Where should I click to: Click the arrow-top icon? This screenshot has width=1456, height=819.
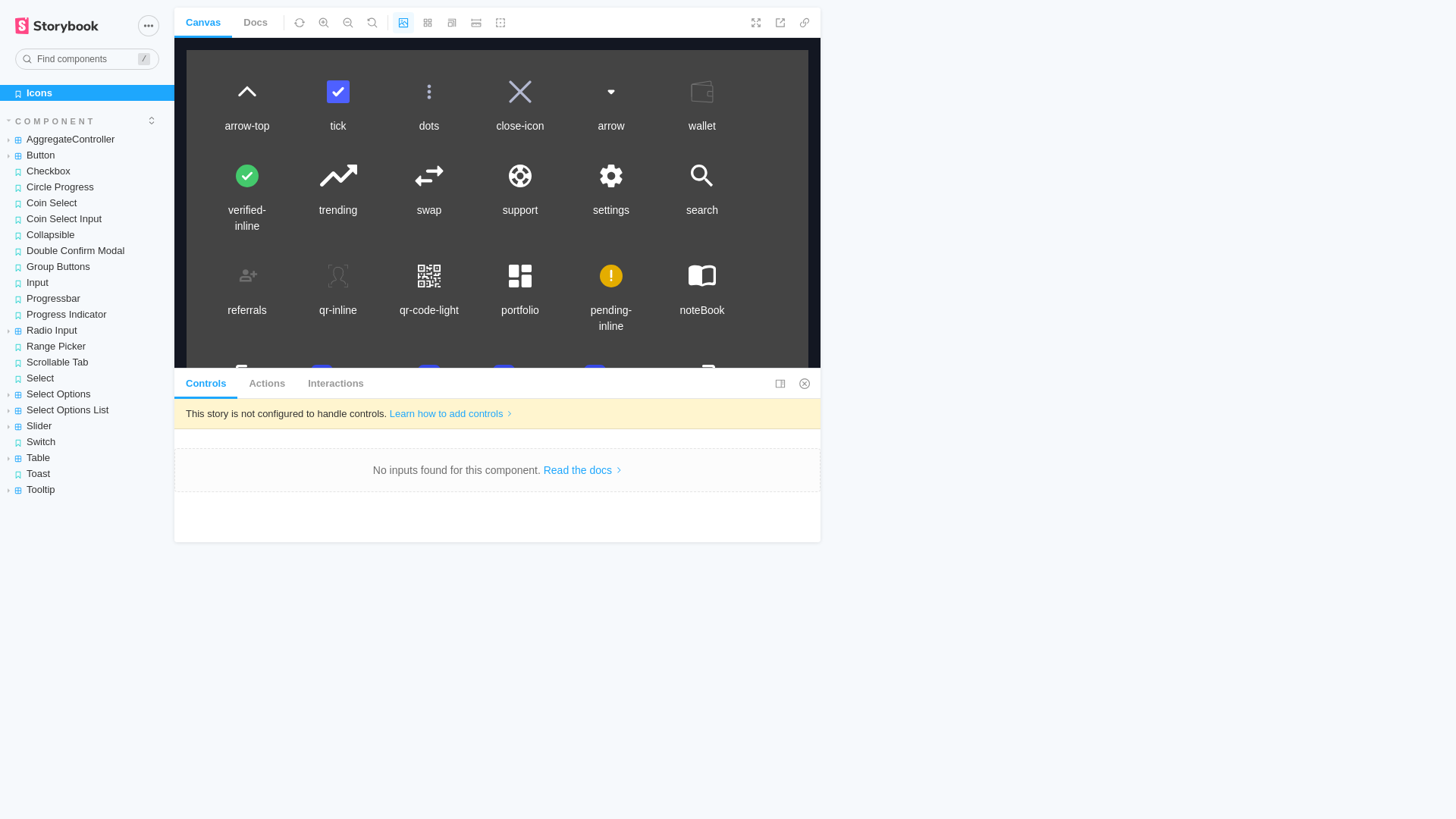pyautogui.click(x=247, y=92)
